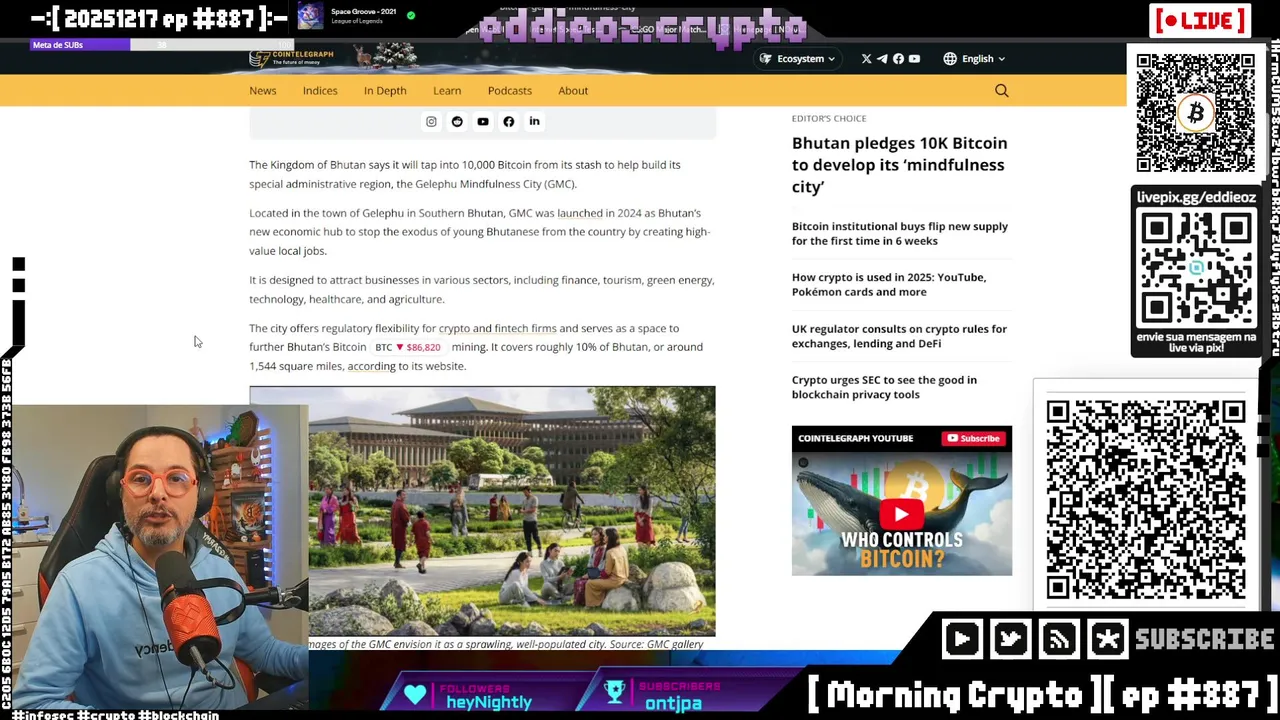The height and width of the screenshot is (720, 1280).
Task: Click the Space Groove 2021 game thumbnail
Action: coord(310,16)
